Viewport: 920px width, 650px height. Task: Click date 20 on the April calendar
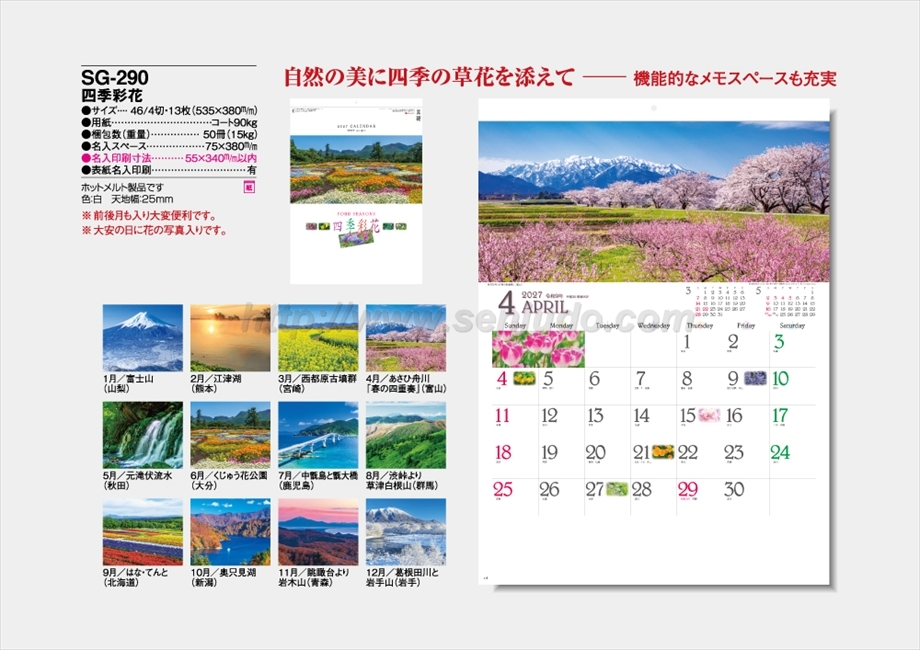(596, 452)
